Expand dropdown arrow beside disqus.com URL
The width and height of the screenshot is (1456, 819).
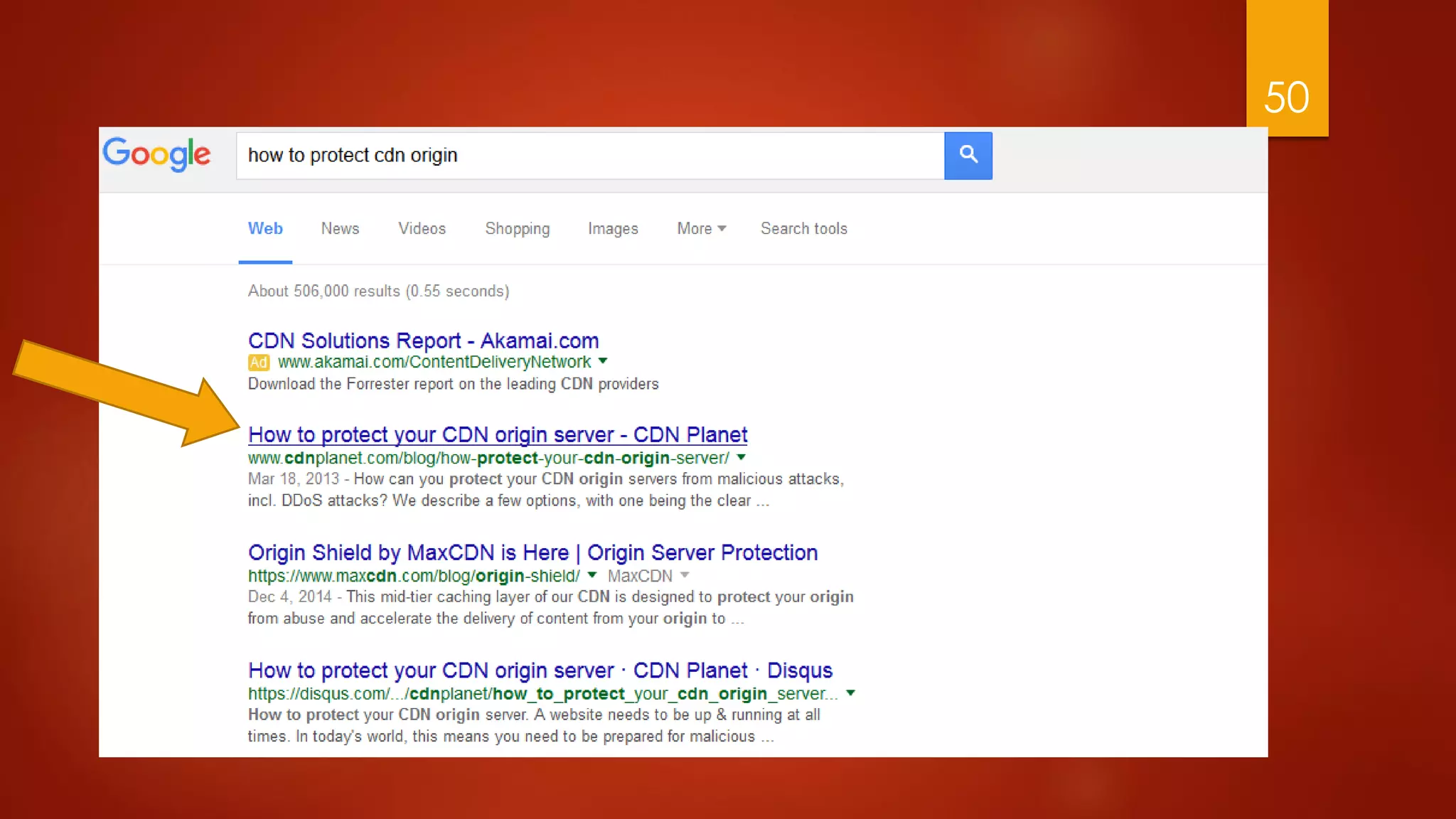pos(850,693)
